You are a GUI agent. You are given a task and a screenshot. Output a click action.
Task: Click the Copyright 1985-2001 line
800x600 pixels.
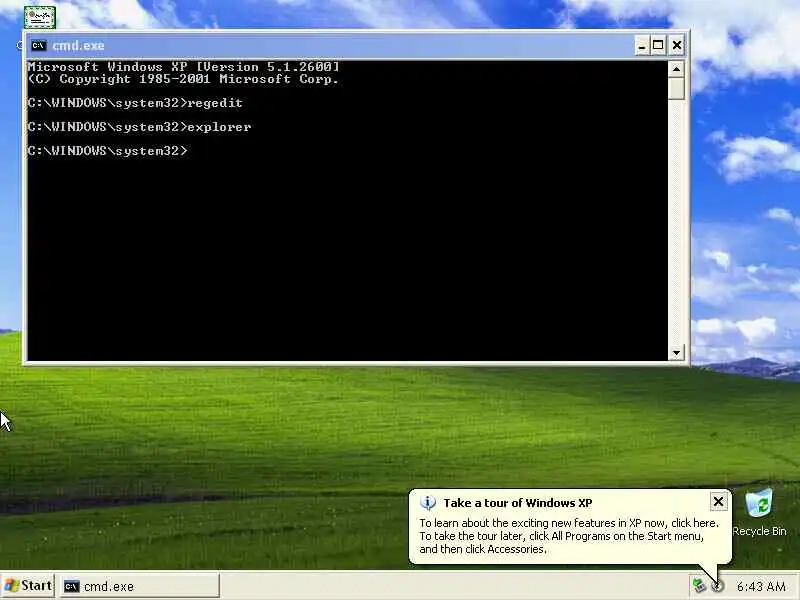coord(183,79)
